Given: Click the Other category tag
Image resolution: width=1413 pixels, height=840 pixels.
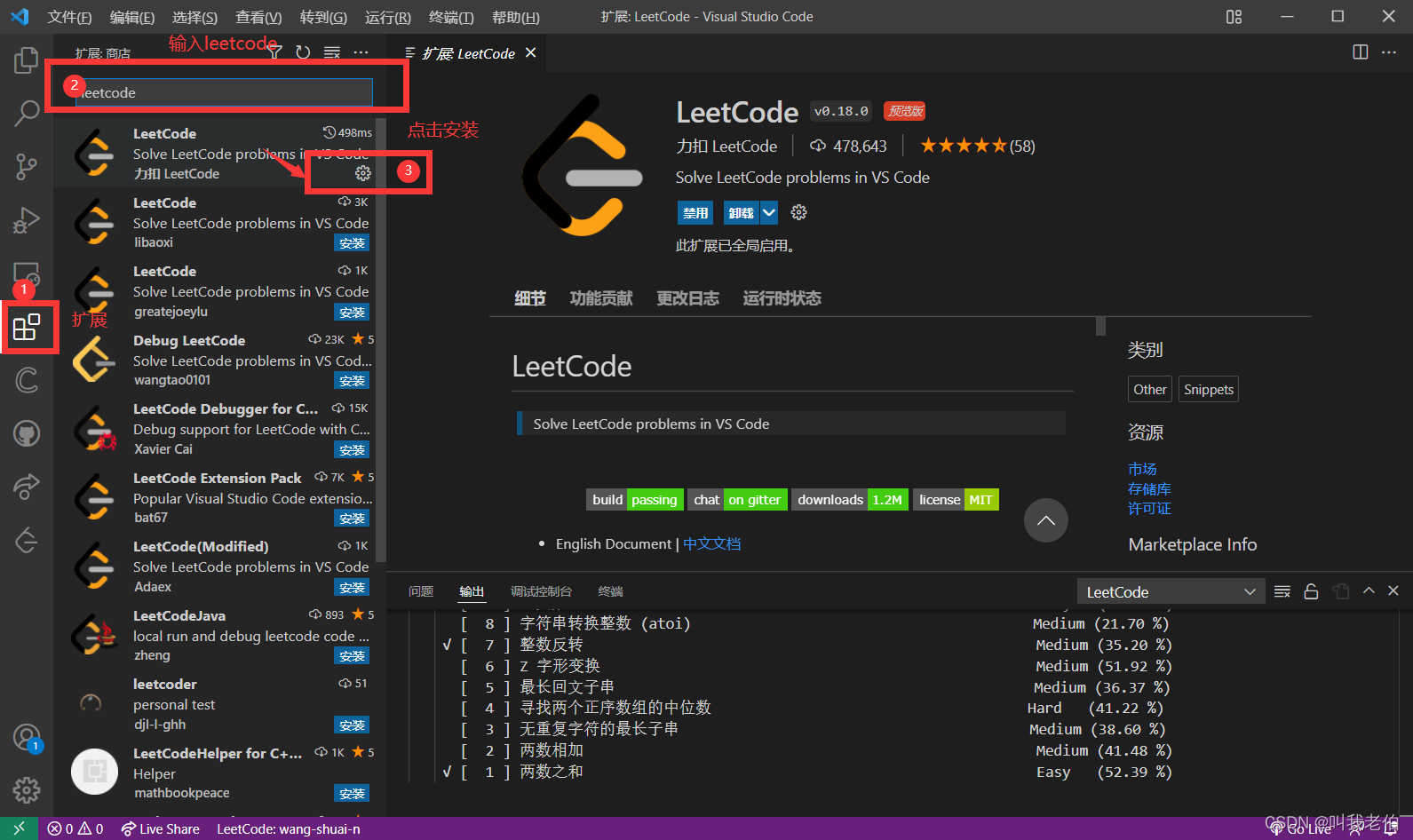Looking at the screenshot, I should [1150, 389].
